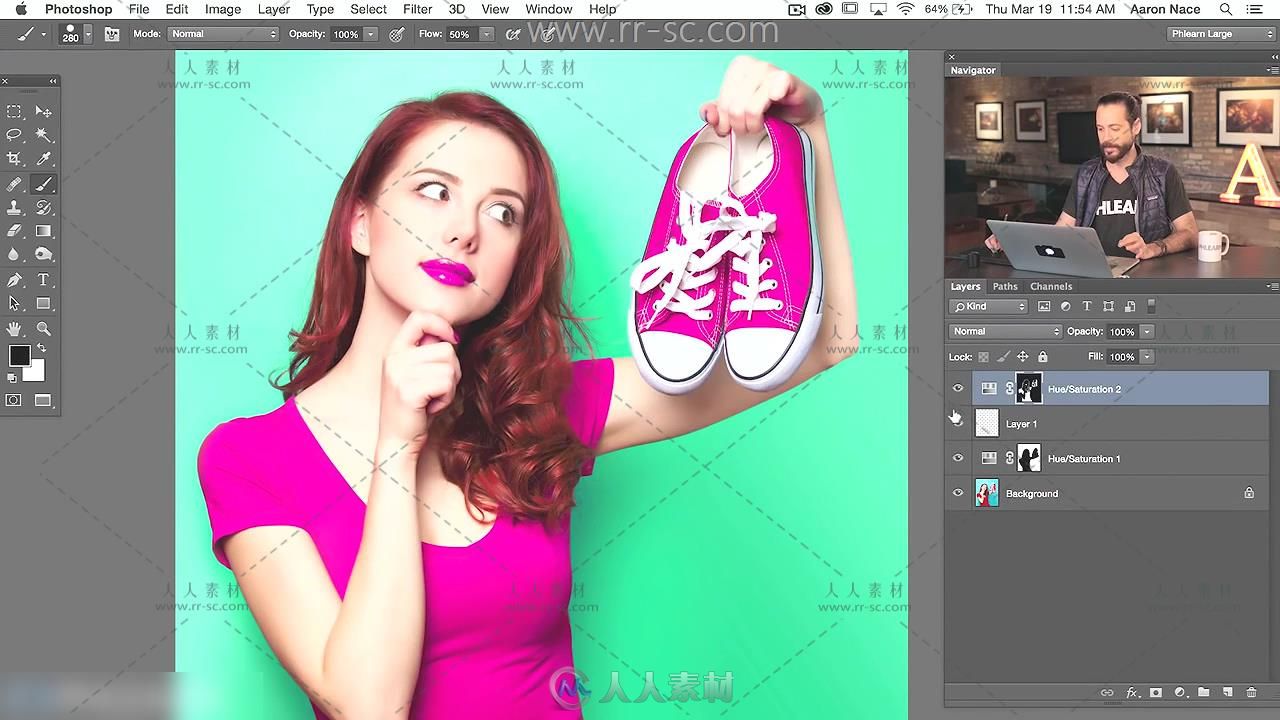The image size is (1280, 720).
Task: Select the Eraser tool
Action: point(14,231)
